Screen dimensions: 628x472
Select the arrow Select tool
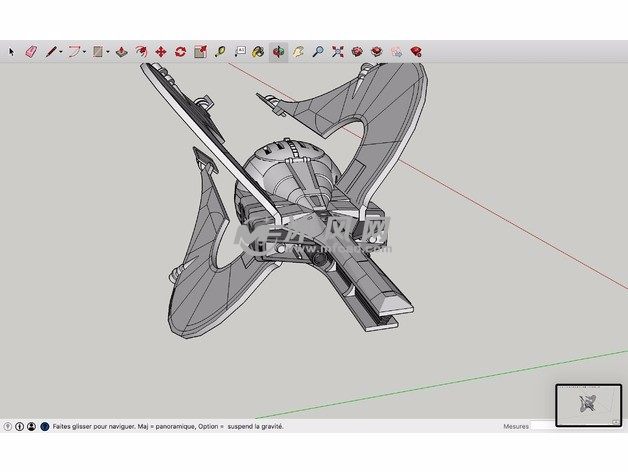(12, 51)
